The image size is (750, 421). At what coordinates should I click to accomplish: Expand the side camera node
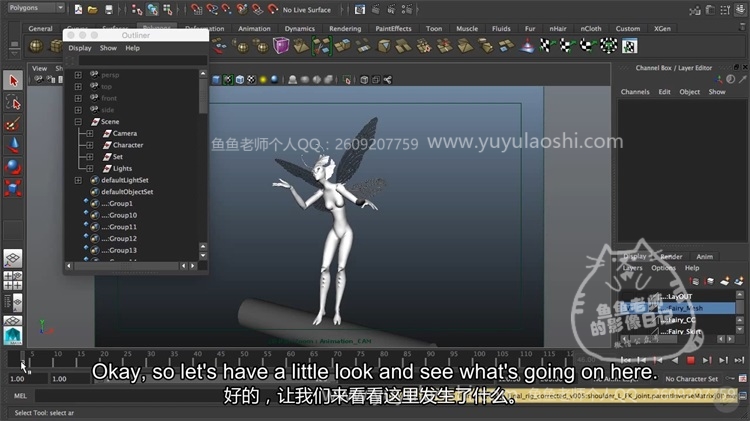point(78,110)
